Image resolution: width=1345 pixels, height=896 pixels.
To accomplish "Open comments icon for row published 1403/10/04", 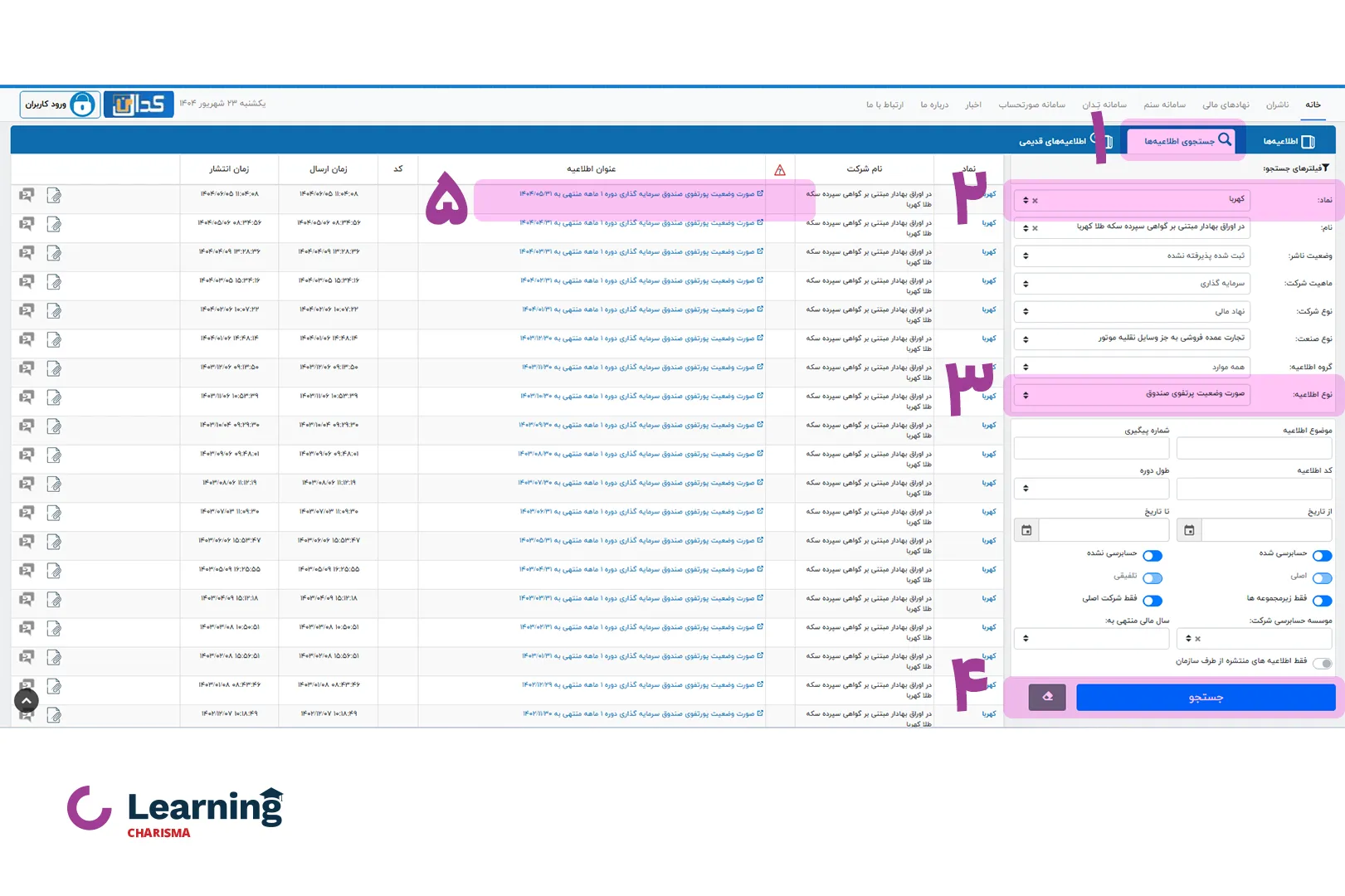I will tap(27, 426).
